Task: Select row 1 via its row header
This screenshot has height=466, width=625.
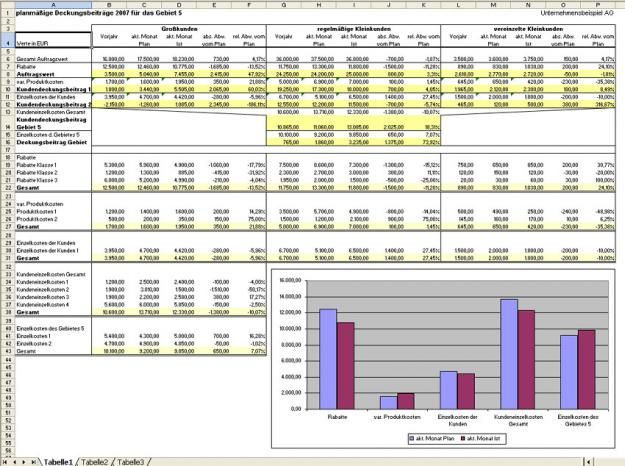Action: (7, 13)
